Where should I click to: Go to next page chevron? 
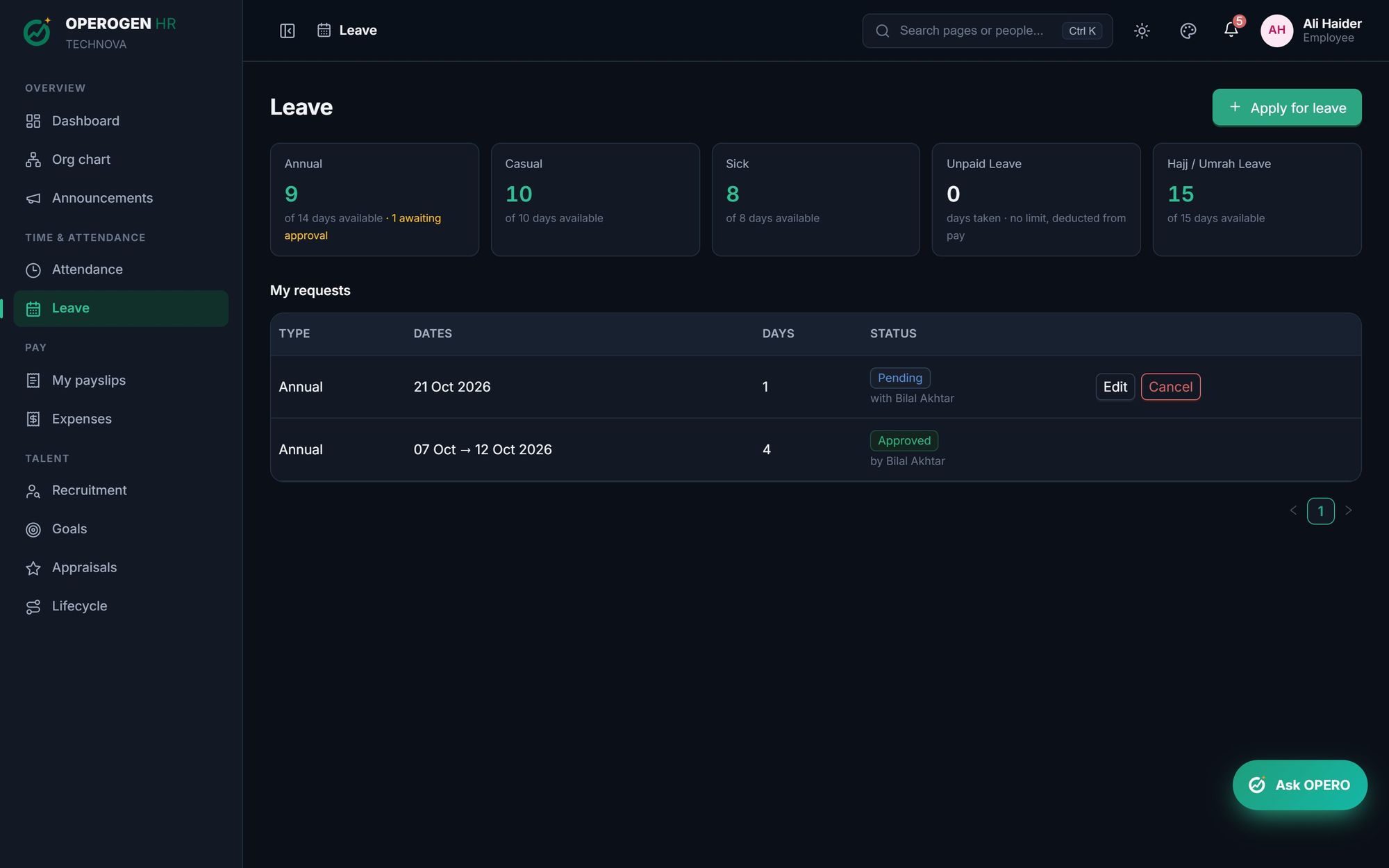pyautogui.click(x=1348, y=510)
